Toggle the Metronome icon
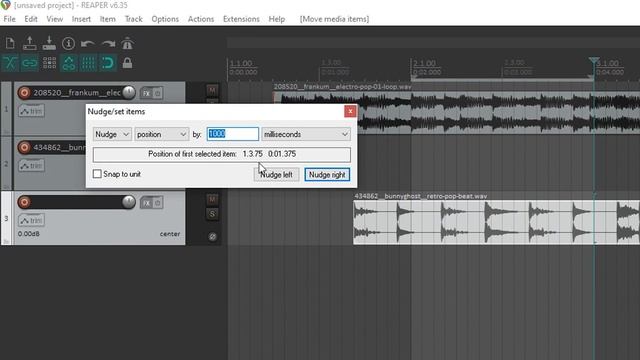The image size is (640, 360). pyautogui.click(x=127, y=43)
